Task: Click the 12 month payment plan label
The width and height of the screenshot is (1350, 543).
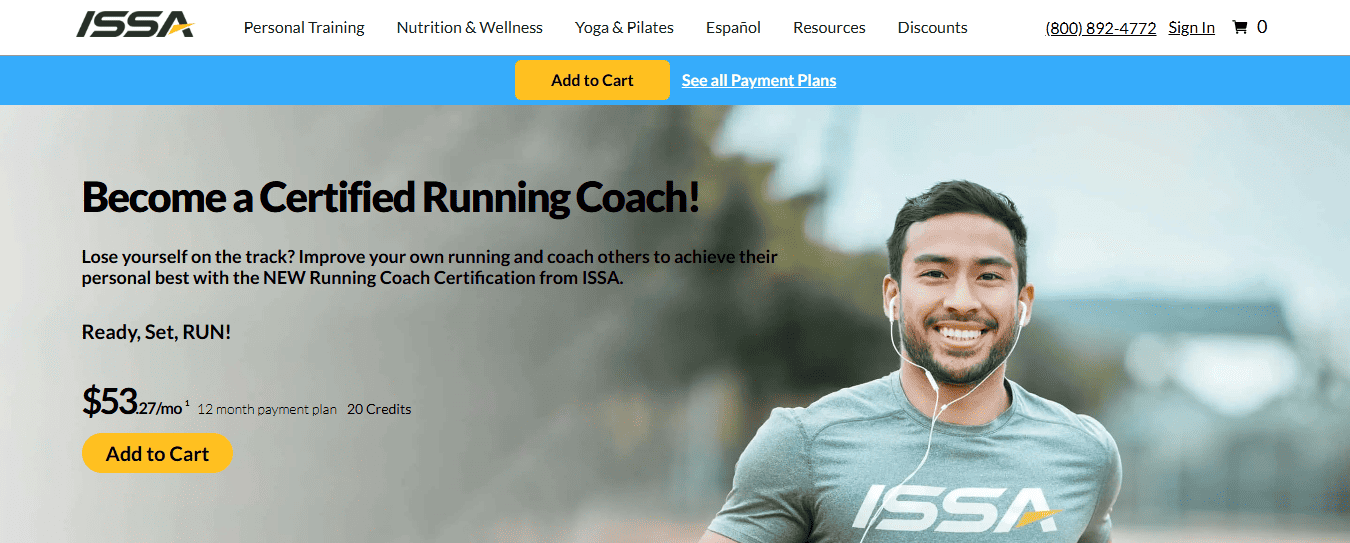Action: coord(267,409)
